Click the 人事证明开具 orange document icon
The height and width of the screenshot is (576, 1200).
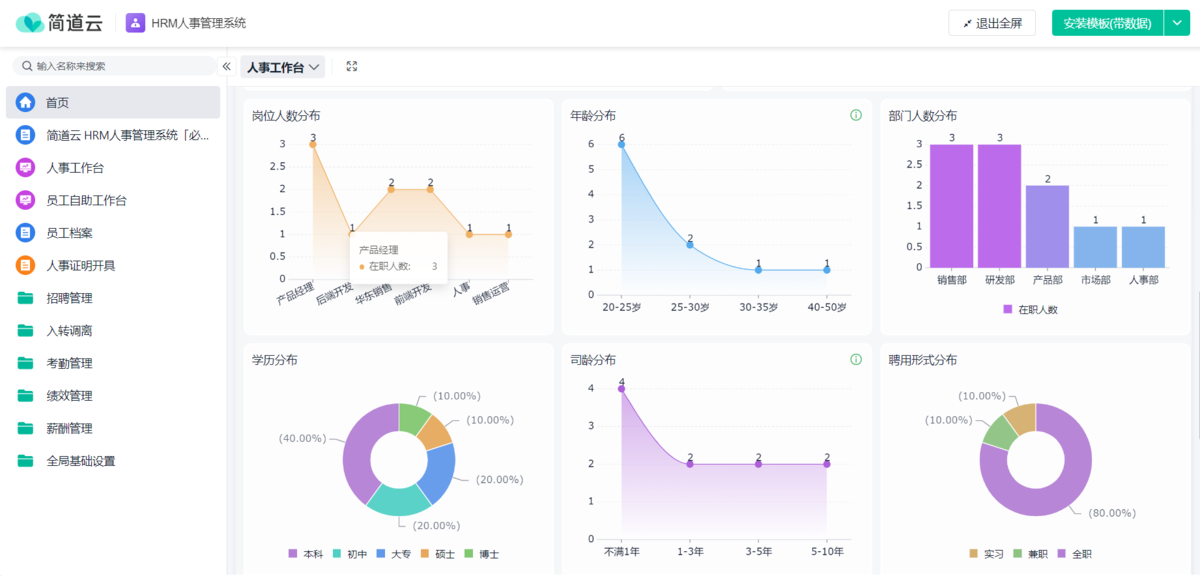pos(25,265)
